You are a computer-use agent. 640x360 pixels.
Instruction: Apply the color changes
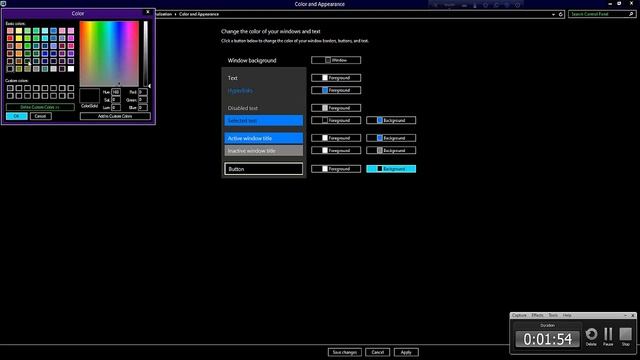(406, 352)
